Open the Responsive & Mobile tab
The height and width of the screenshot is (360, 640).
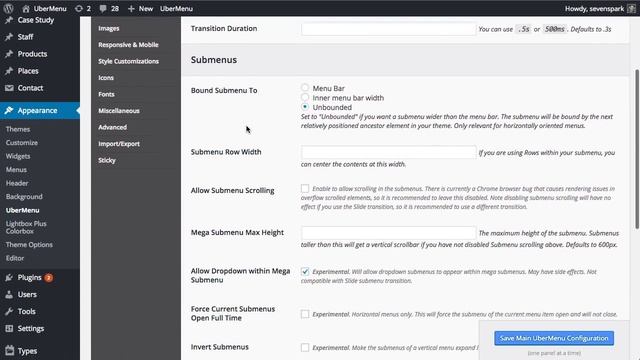pyautogui.click(x=128, y=45)
